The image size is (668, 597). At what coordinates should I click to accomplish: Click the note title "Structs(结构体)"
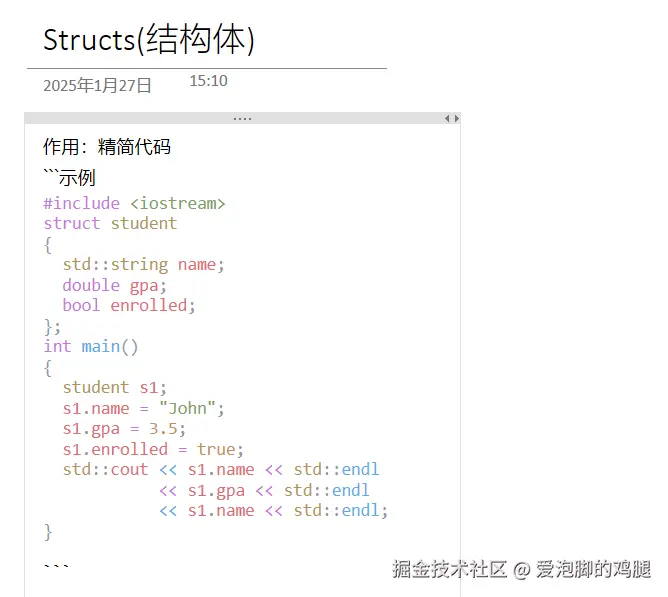coord(149,40)
